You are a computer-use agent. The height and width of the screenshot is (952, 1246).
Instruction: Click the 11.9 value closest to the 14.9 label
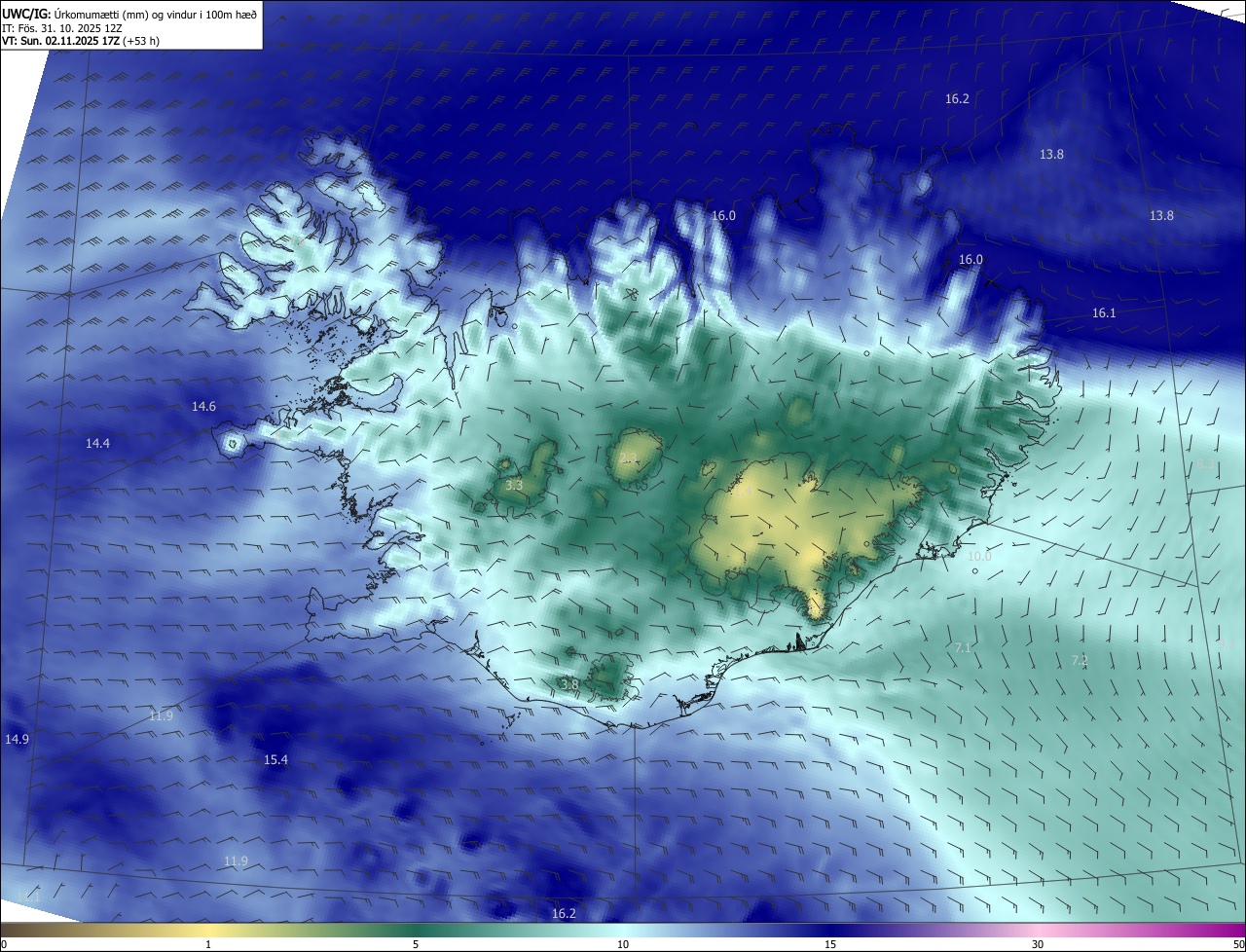(161, 715)
